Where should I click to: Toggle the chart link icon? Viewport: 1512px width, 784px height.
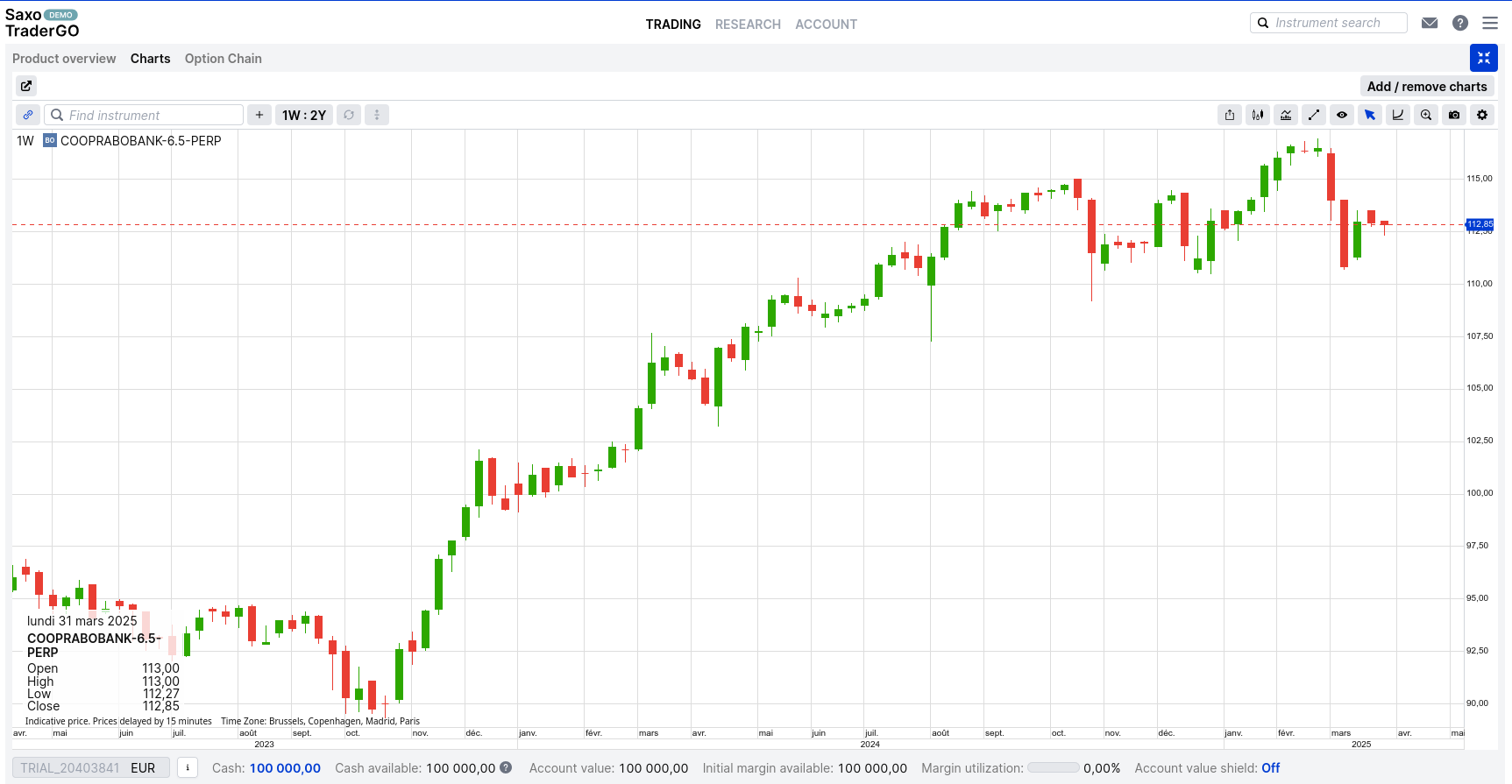tap(28, 115)
